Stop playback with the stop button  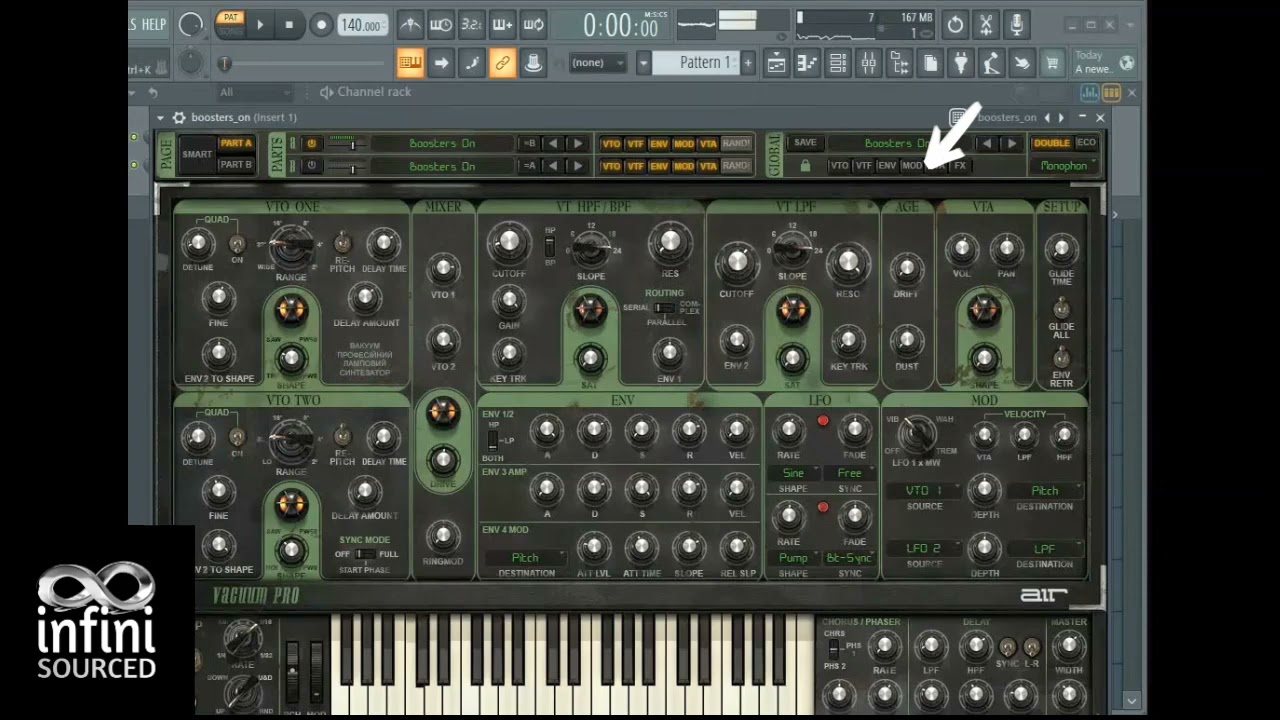pos(290,25)
